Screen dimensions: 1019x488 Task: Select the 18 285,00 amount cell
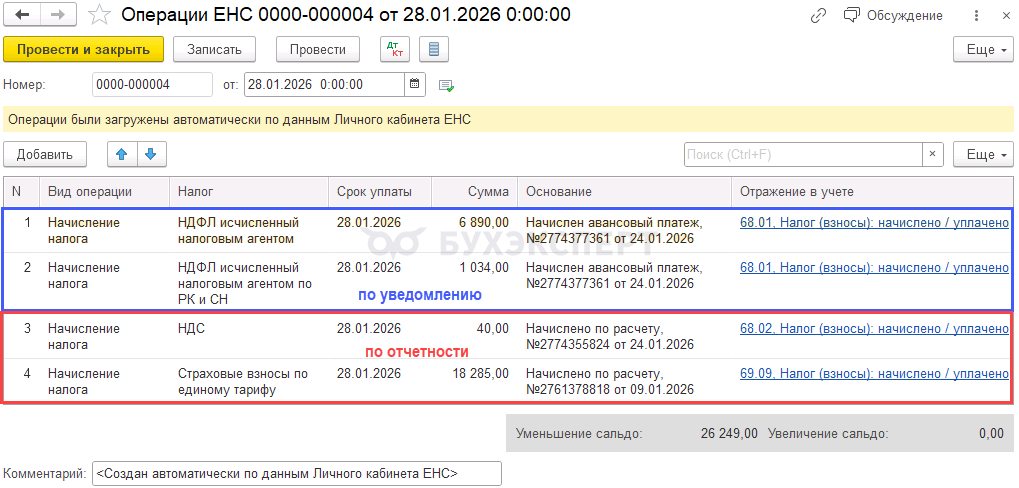pyautogui.click(x=474, y=381)
